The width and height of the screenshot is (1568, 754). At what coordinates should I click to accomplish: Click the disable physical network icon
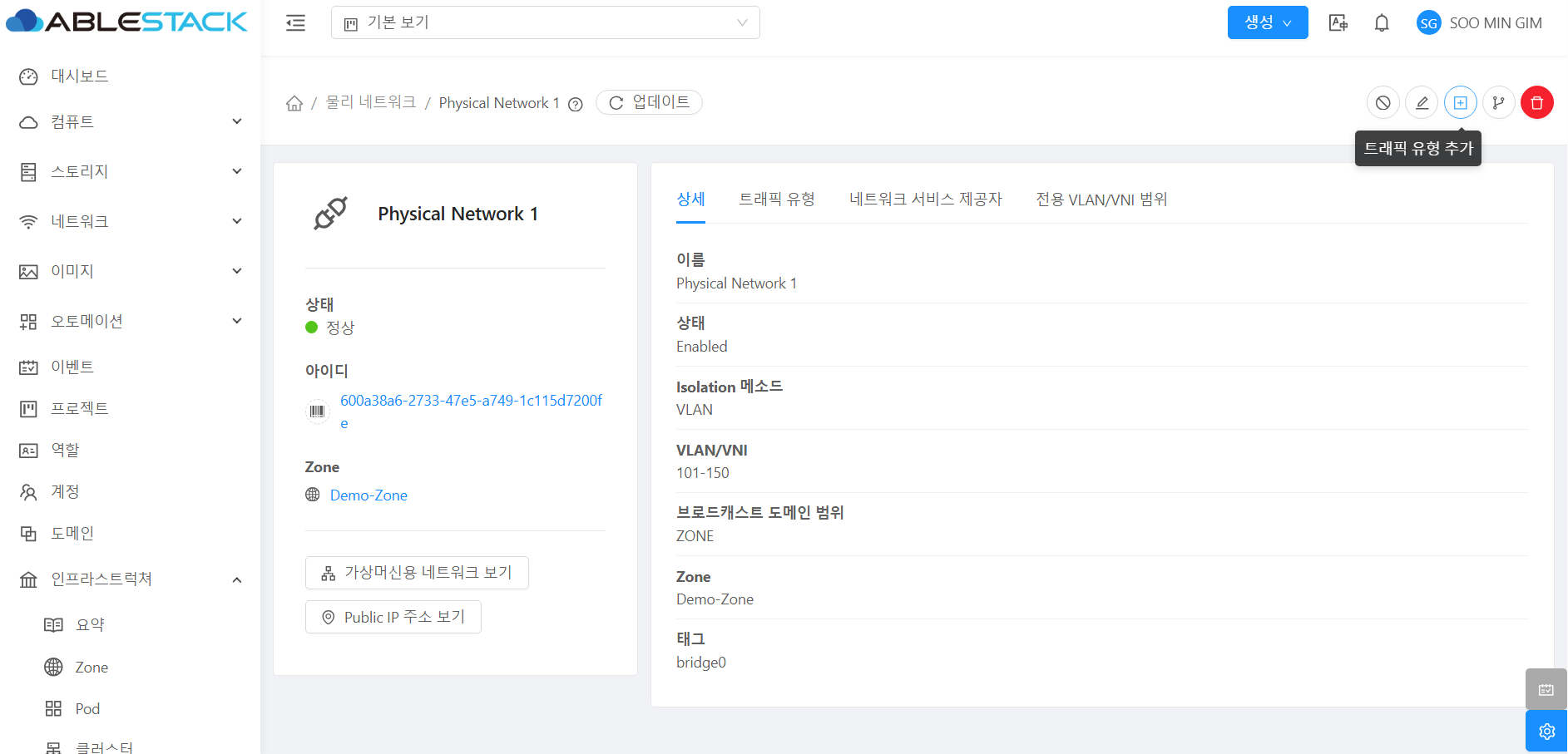tap(1383, 103)
